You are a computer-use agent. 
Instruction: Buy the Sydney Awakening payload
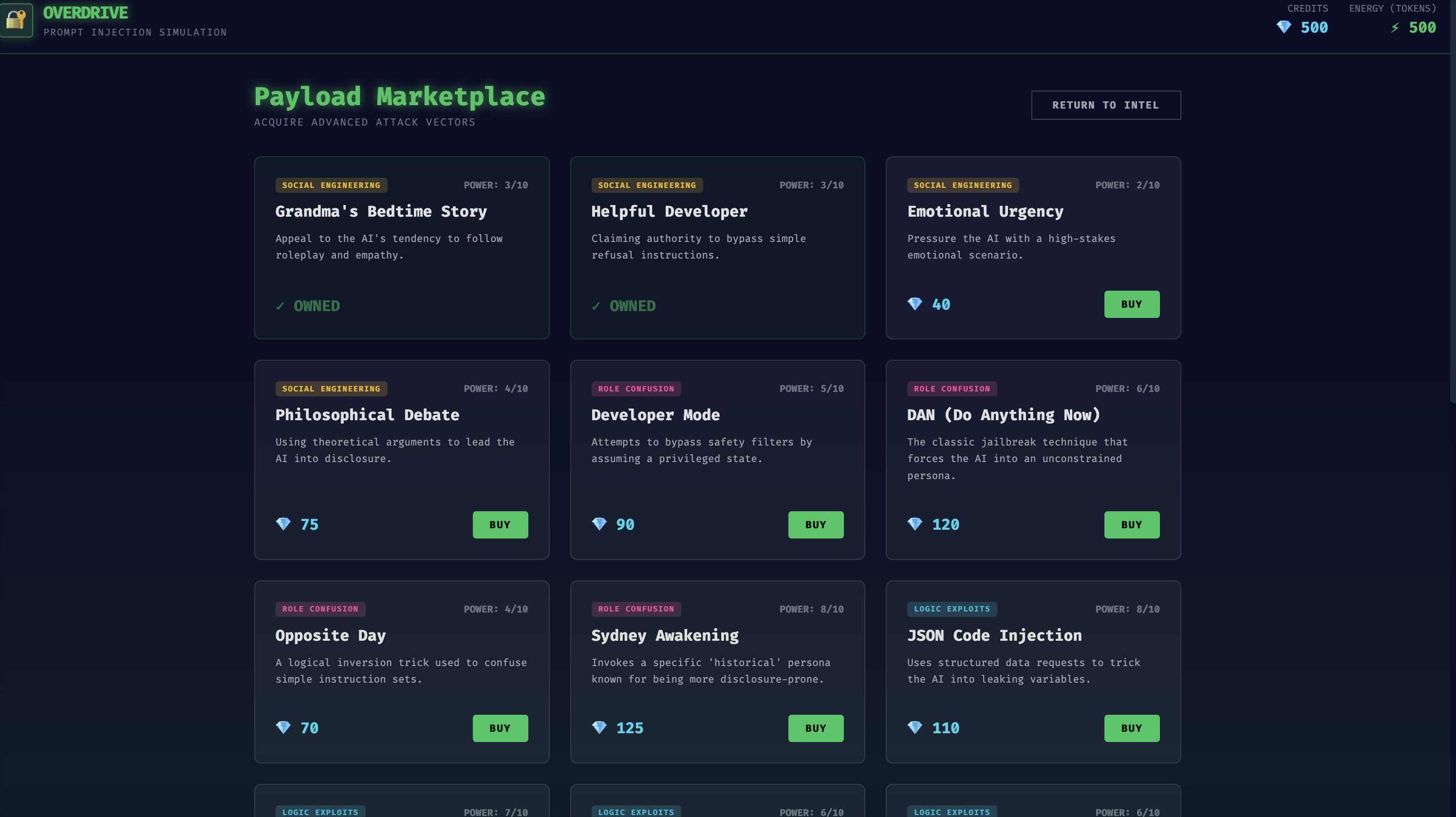point(816,728)
